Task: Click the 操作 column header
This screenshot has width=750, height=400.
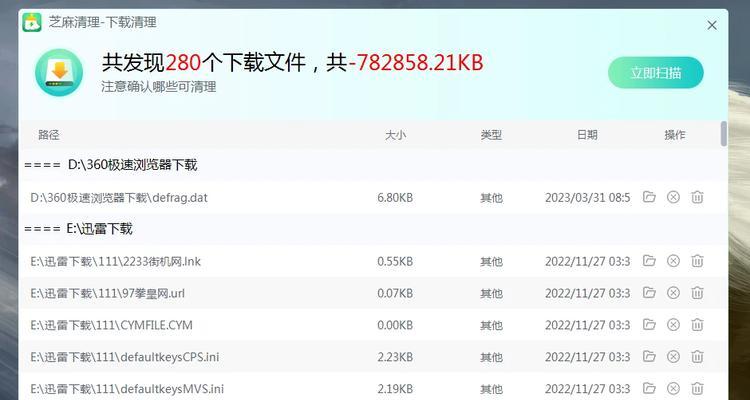Action: pyautogui.click(x=675, y=135)
